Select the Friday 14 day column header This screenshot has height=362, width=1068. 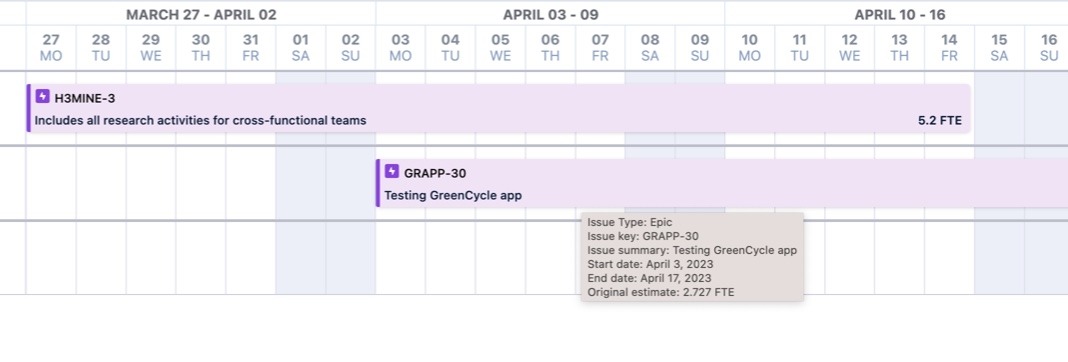(949, 48)
